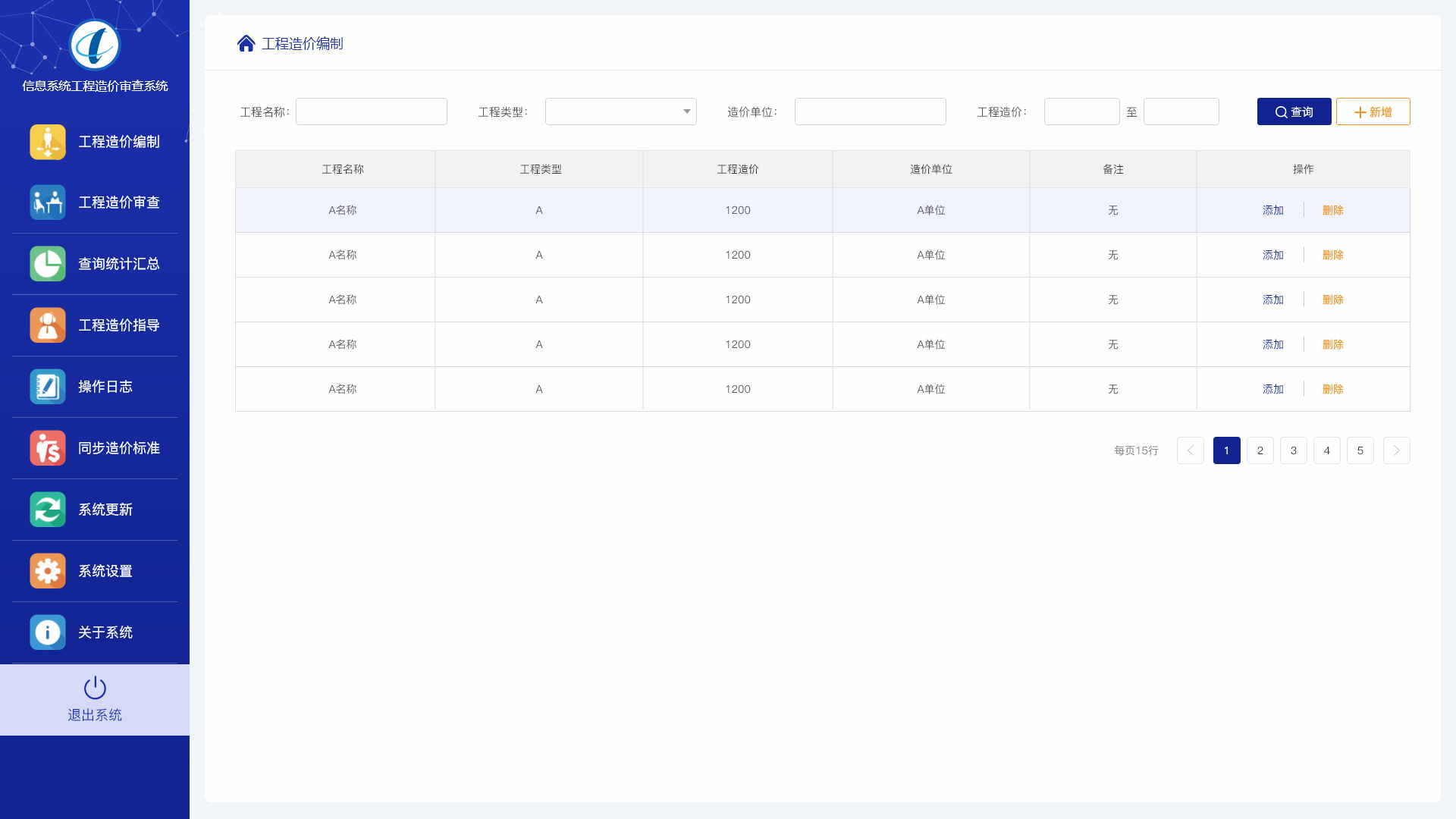Click the 查询 search button
The height and width of the screenshot is (819, 1456).
pyautogui.click(x=1294, y=111)
